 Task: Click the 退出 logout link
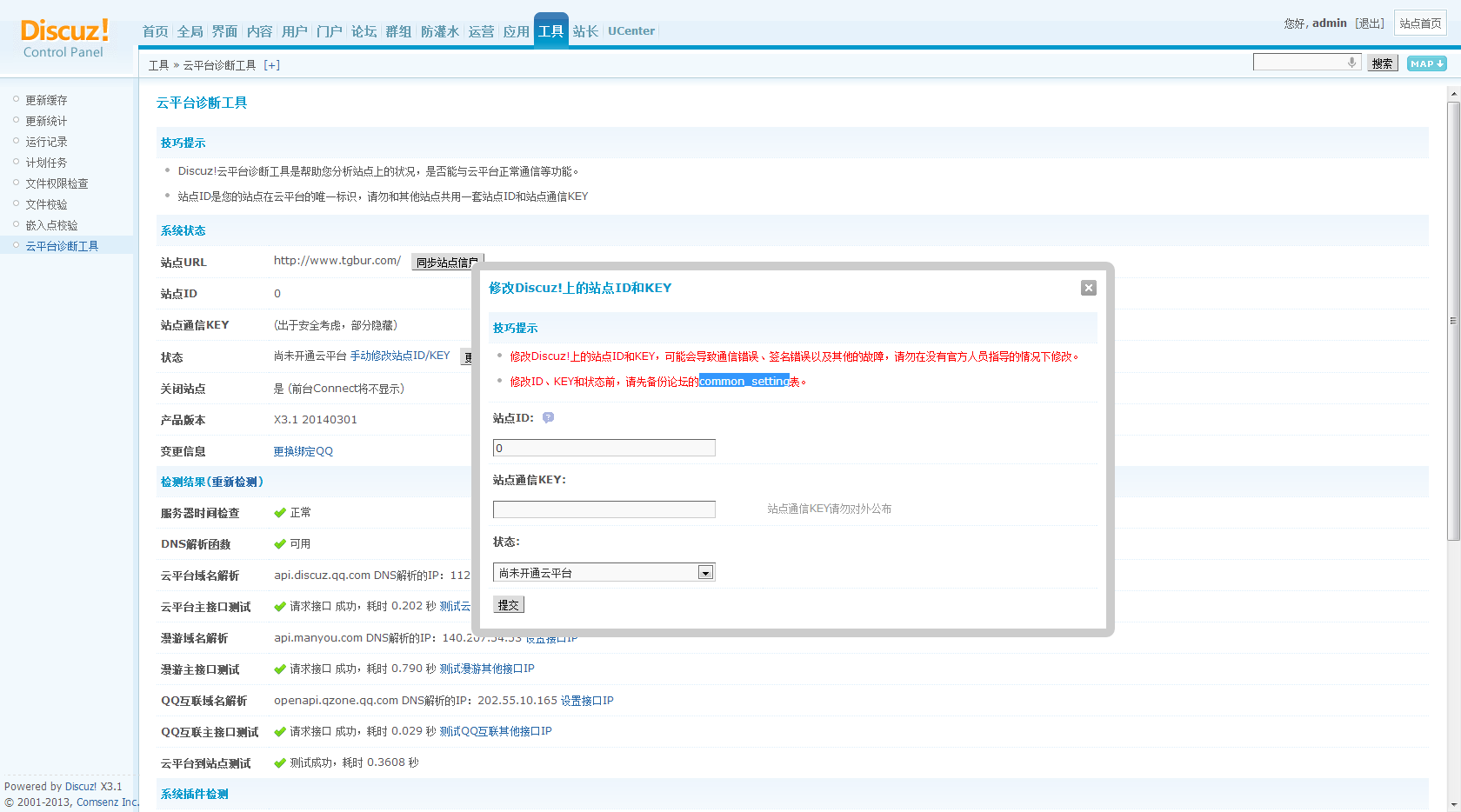1370,23
